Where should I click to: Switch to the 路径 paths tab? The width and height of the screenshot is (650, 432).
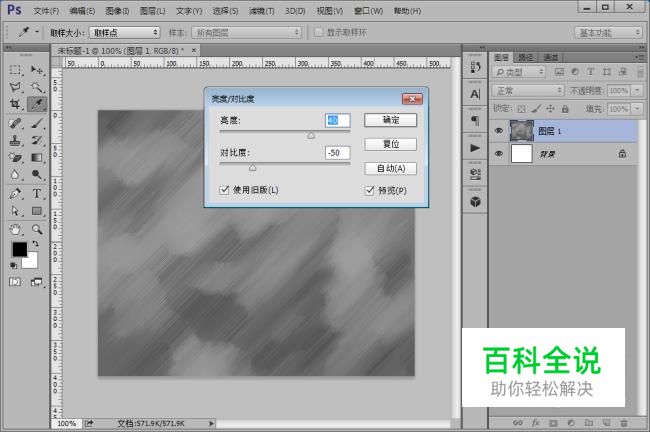point(526,57)
